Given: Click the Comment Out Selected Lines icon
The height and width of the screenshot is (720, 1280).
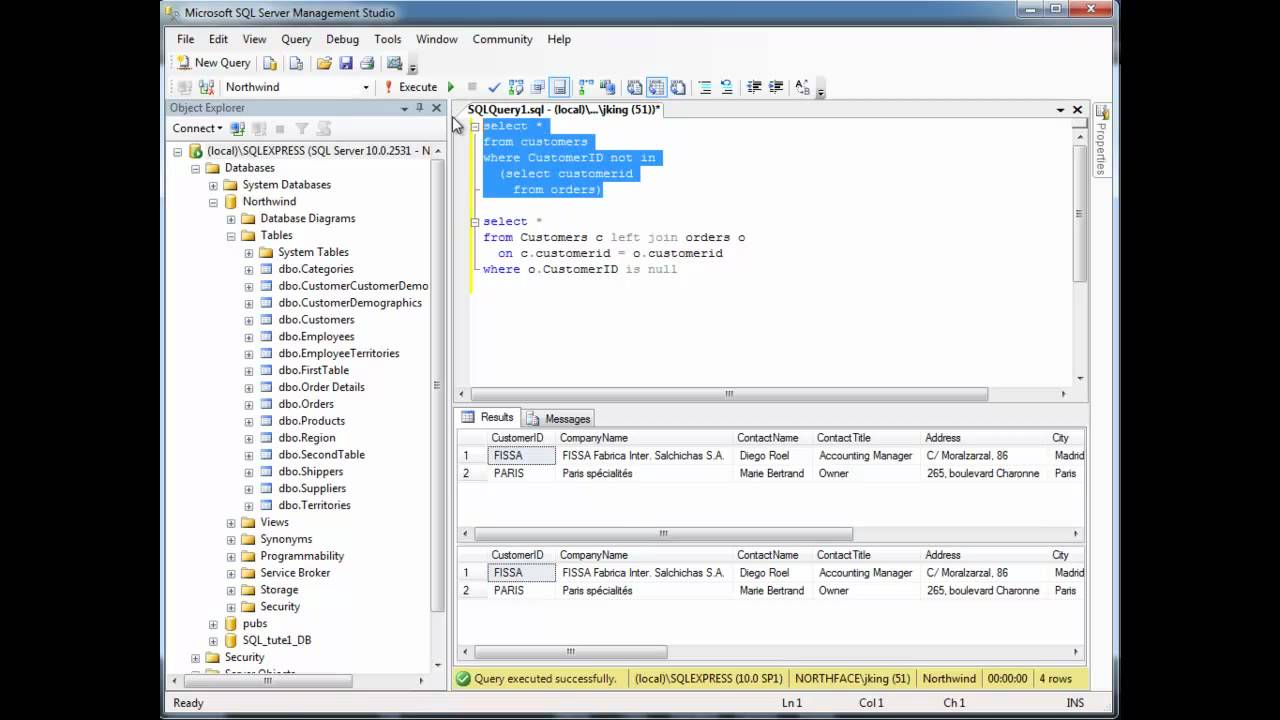Looking at the screenshot, I should click(705, 87).
